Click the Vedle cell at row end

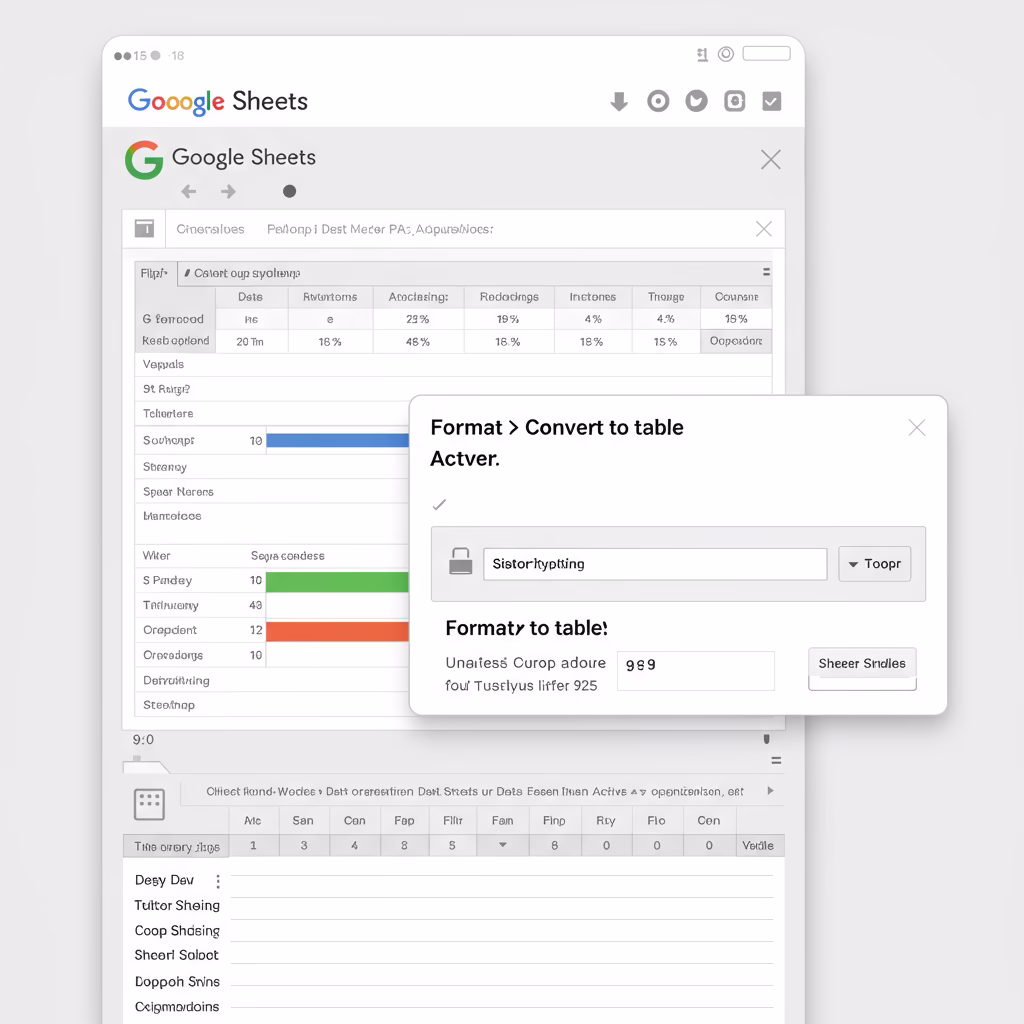pyautogui.click(x=758, y=846)
